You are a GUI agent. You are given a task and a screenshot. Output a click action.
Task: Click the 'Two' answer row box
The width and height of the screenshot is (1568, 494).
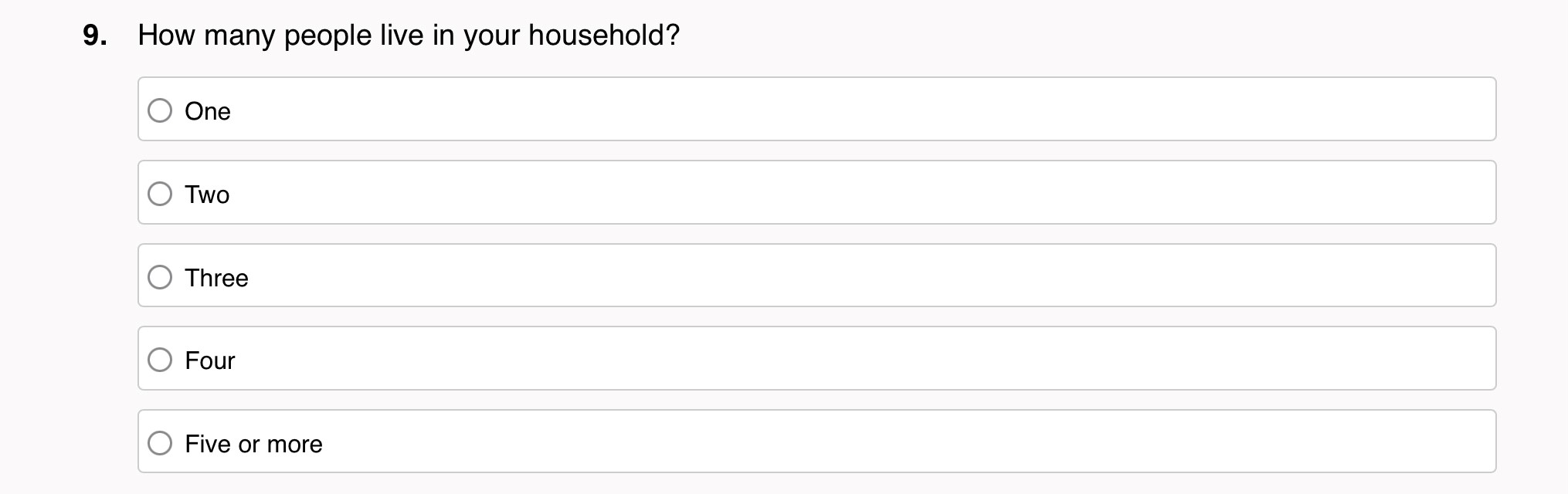(816, 192)
